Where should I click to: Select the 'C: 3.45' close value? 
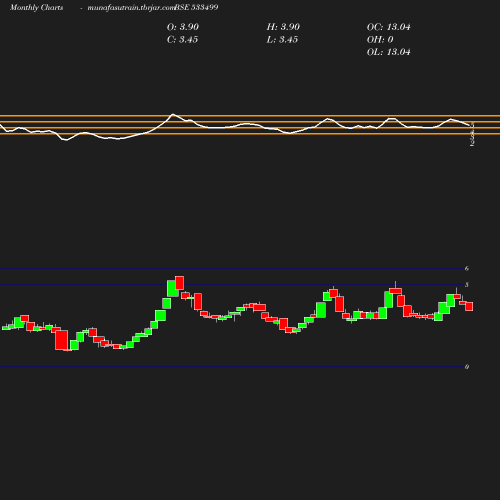pos(182,39)
